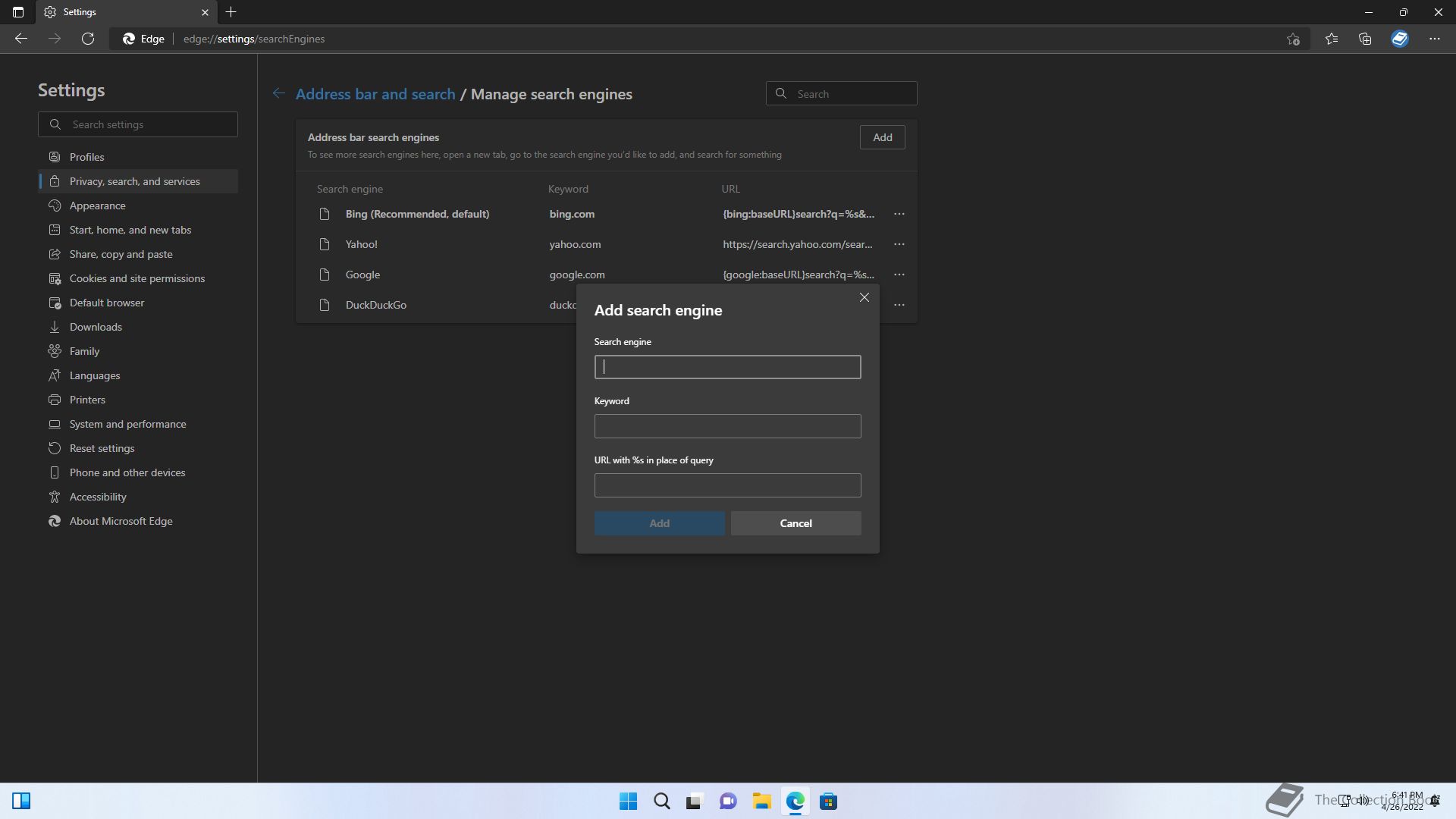Screen dimensions: 1456x819
Task: Focus the URL with %s field
Action: pos(727,485)
